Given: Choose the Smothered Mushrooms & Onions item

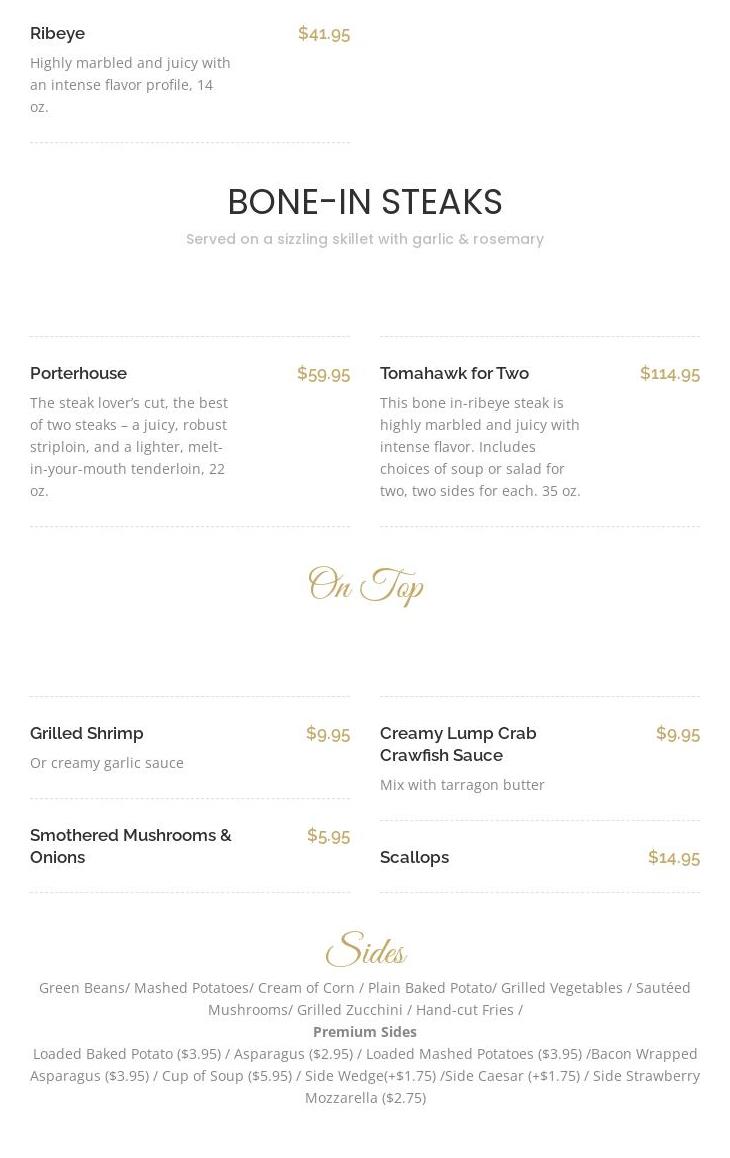Looking at the screenshot, I should pos(130,846).
